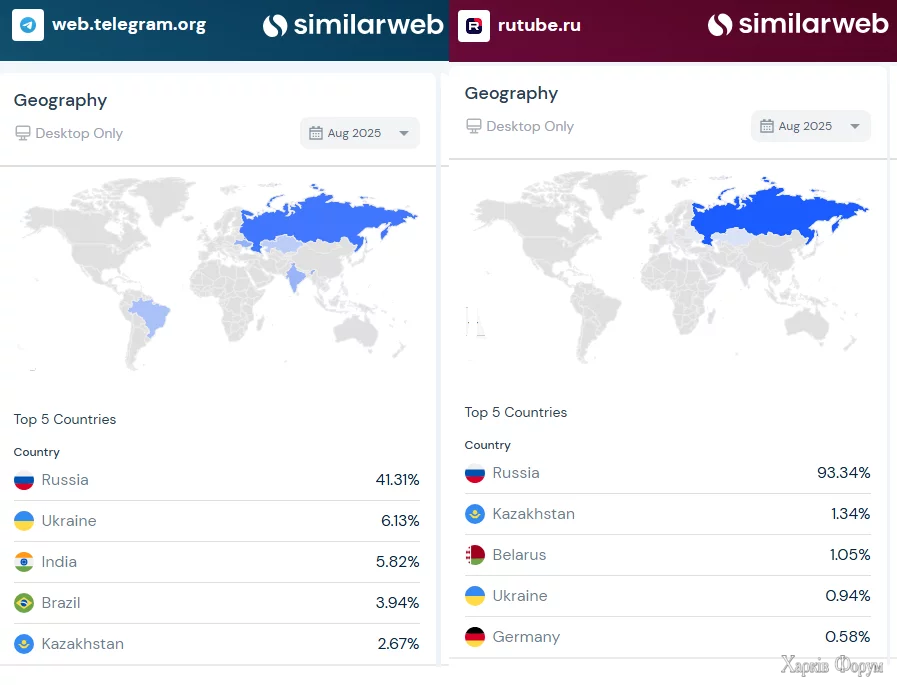Screen dimensions: 897x685
Task: Click Russia flag in the Telegram country list
Action: pyautogui.click(x=24, y=480)
